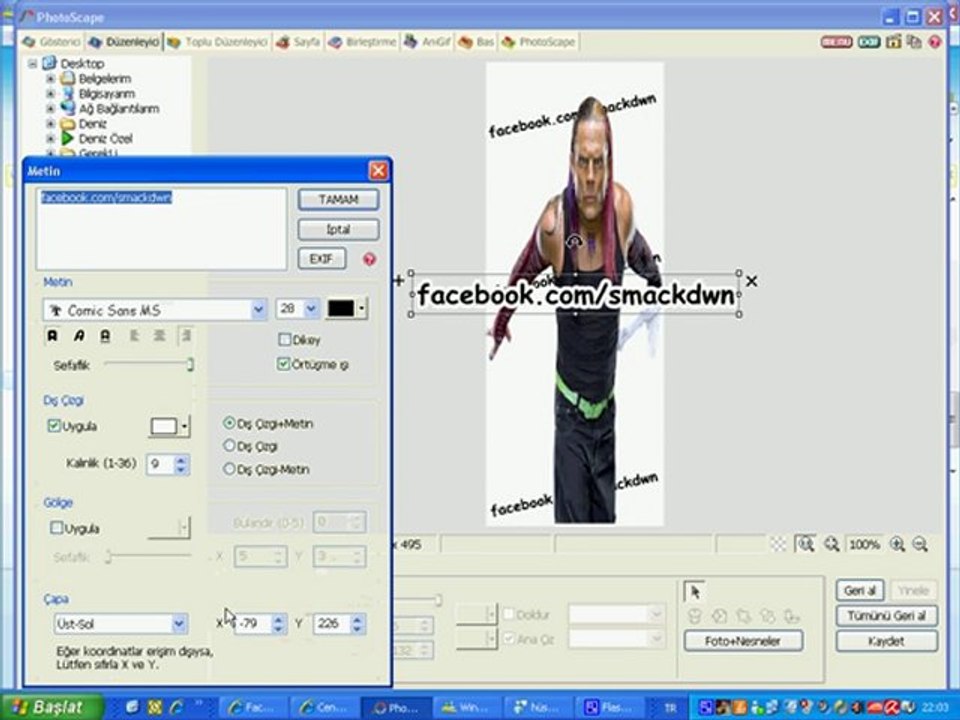Click the Tümünü Geri al button
Screen dimensions: 960x720
click(886, 615)
